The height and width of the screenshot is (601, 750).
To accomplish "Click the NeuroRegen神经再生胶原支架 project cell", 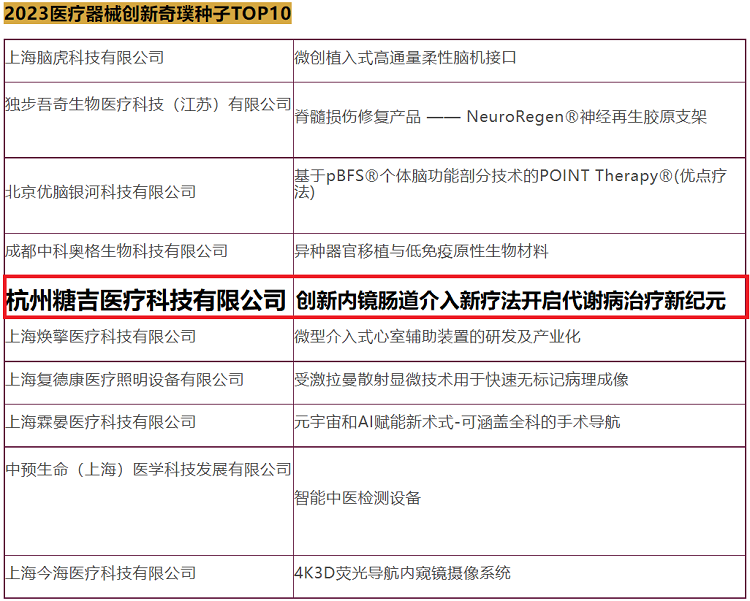I will [x=519, y=120].
